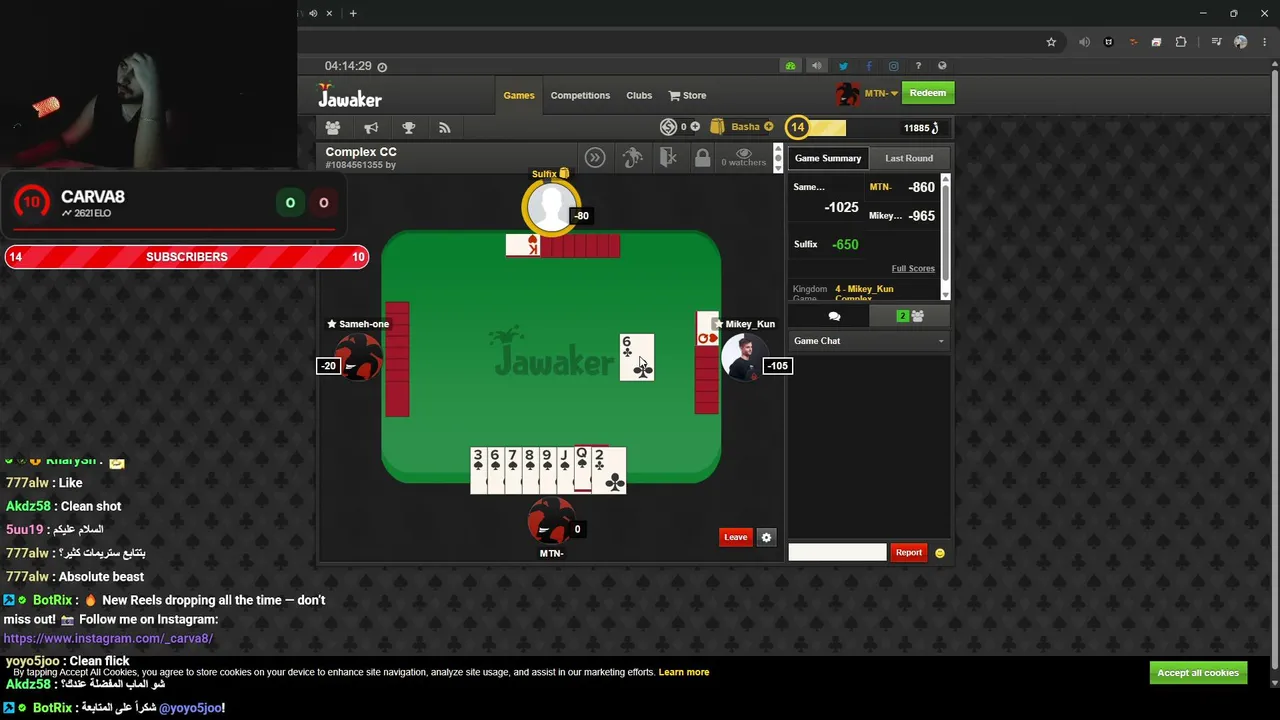Add tokens with the plus next to 0
Viewport: 1280px width, 720px height.
(x=695, y=127)
